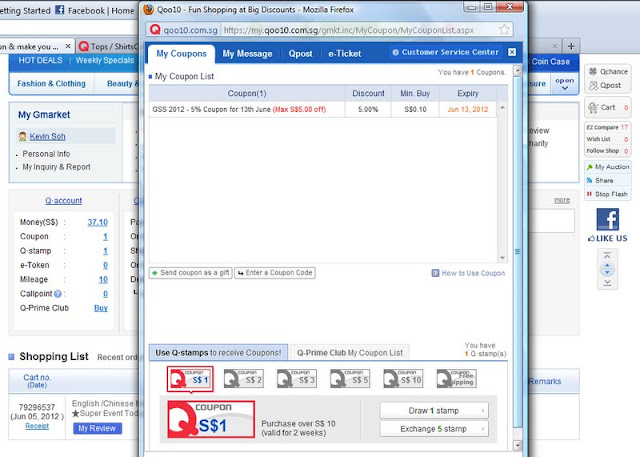Open the Kevin Soh profile link
The width and height of the screenshot is (640, 457).
click(x=47, y=136)
